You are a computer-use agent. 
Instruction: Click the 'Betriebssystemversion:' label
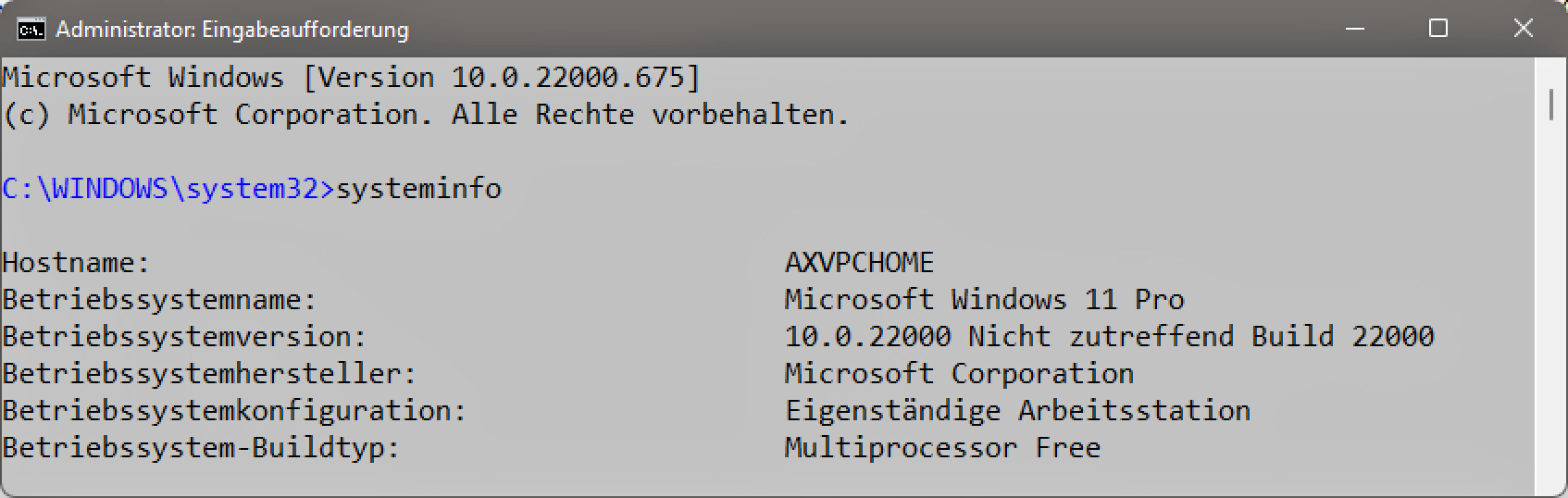click(184, 337)
